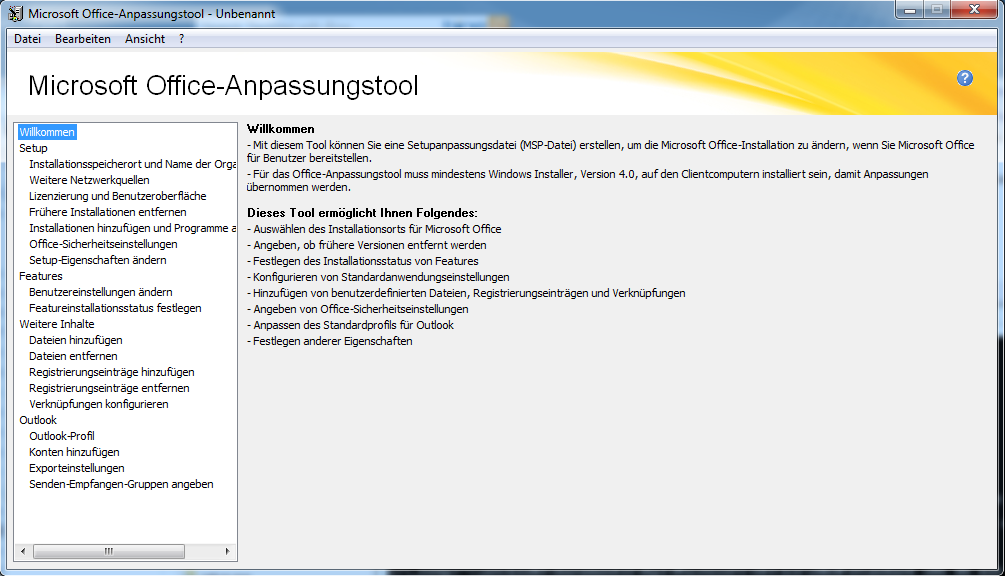Open the ? help menu
Screen dimensions: 1005x576
click(181, 39)
